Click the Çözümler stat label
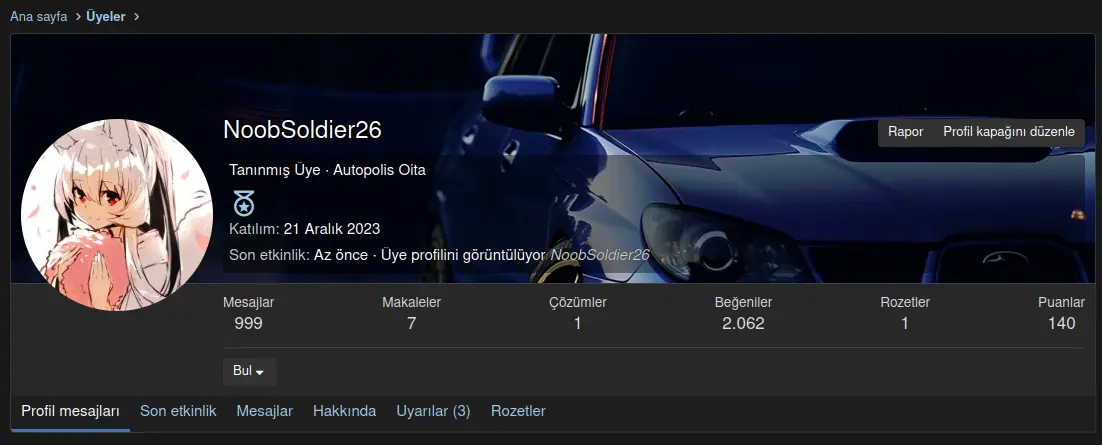Viewport: 1102px width, 445px height. pyautogui.click(x=578, y=302)
